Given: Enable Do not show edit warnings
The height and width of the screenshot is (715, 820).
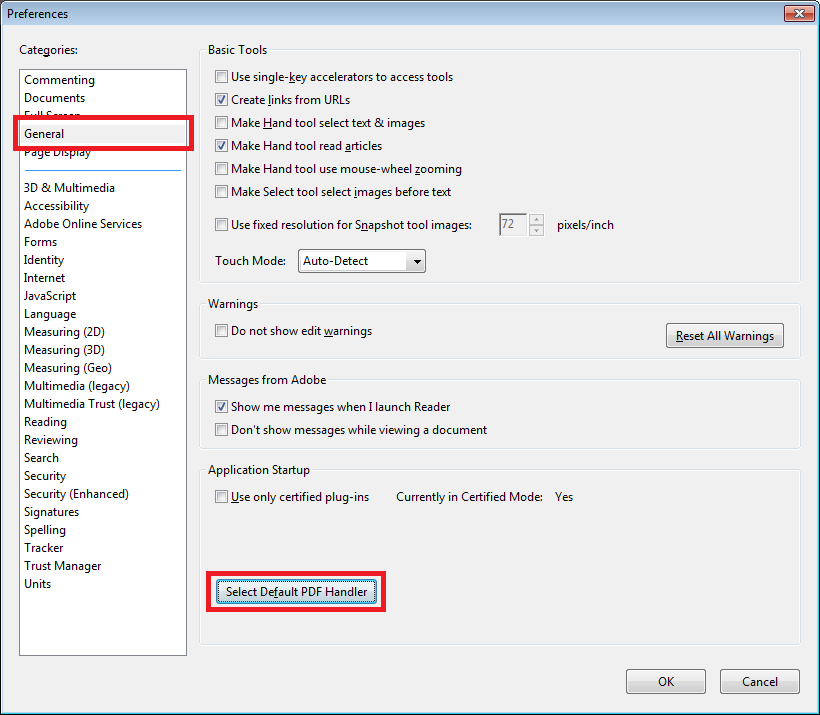Looking at the screenshot, I should tap(221, 330).
